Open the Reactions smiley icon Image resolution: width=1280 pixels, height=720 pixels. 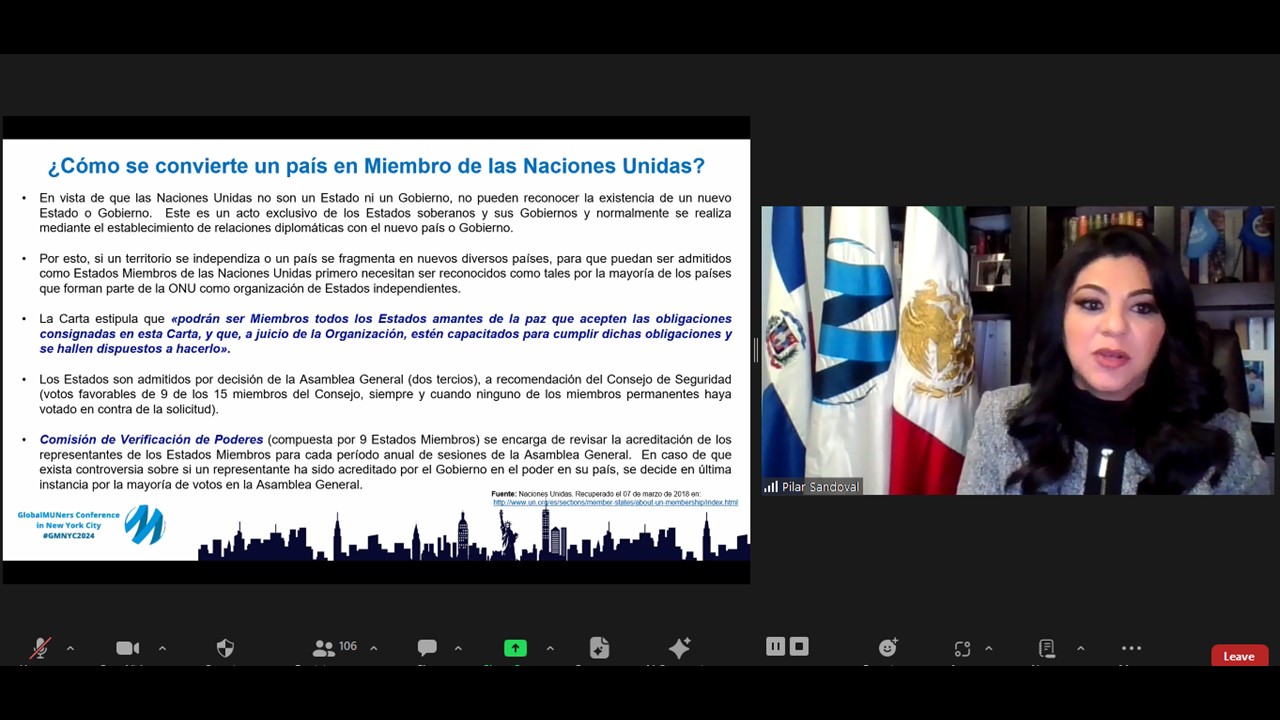point(888,648)
